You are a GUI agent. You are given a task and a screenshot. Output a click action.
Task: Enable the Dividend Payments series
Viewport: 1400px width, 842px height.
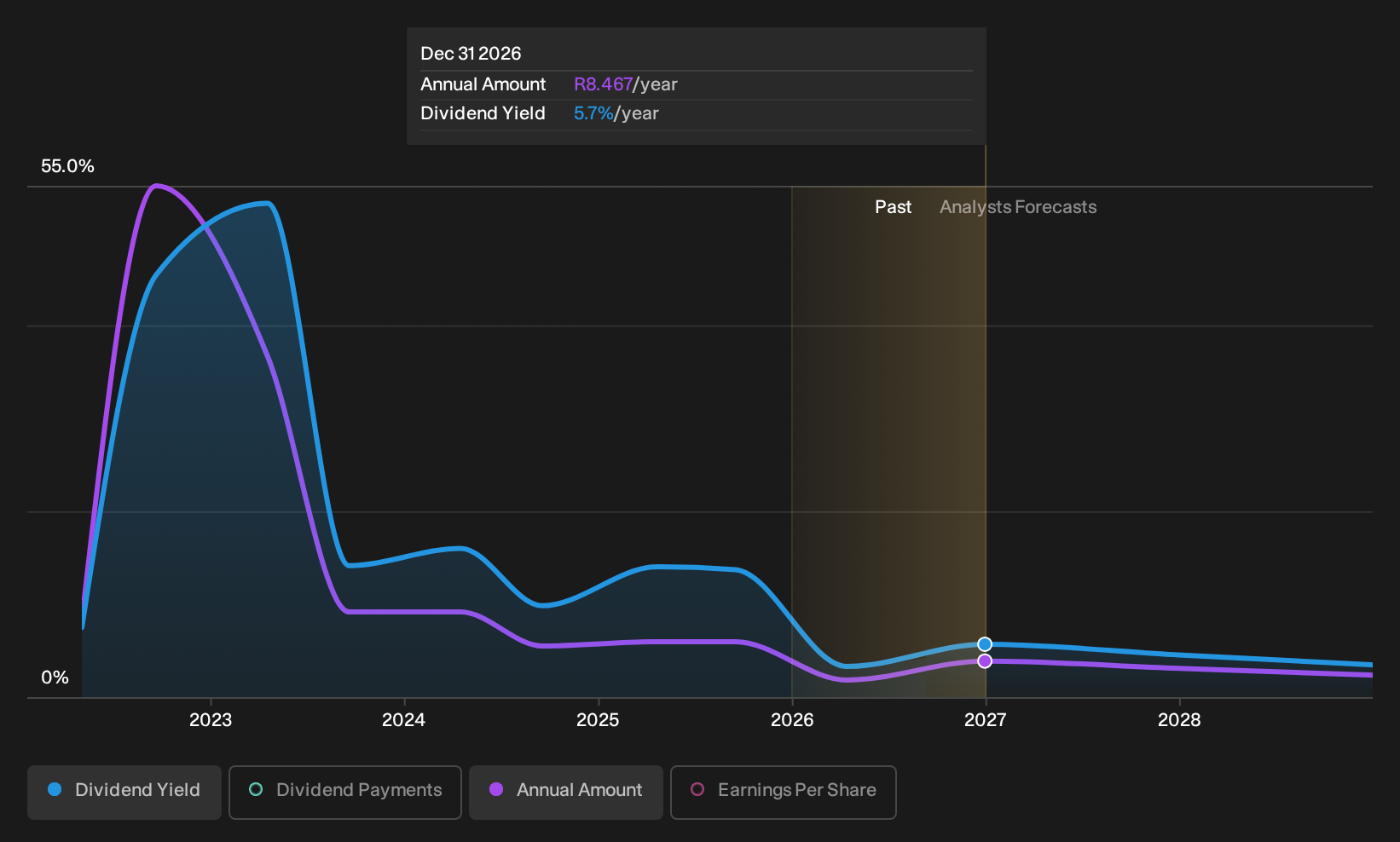pos(345,792)
